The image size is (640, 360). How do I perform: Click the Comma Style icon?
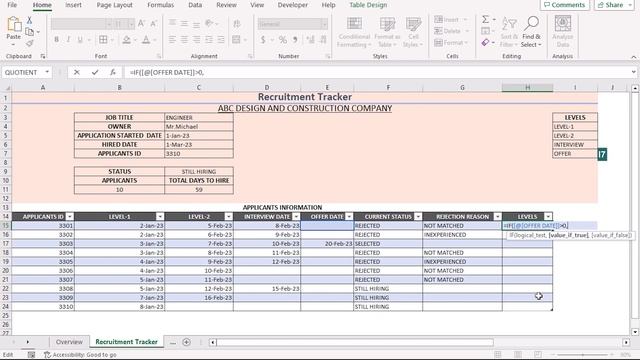click(295, 40)
